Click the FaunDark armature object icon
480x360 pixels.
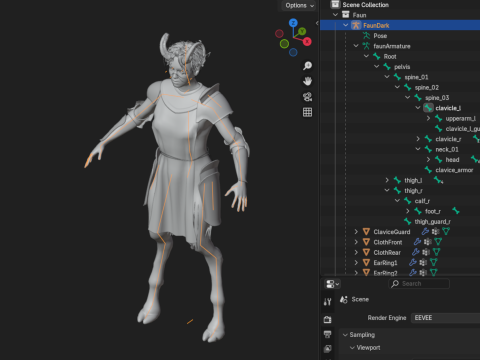tap(356, 25)
